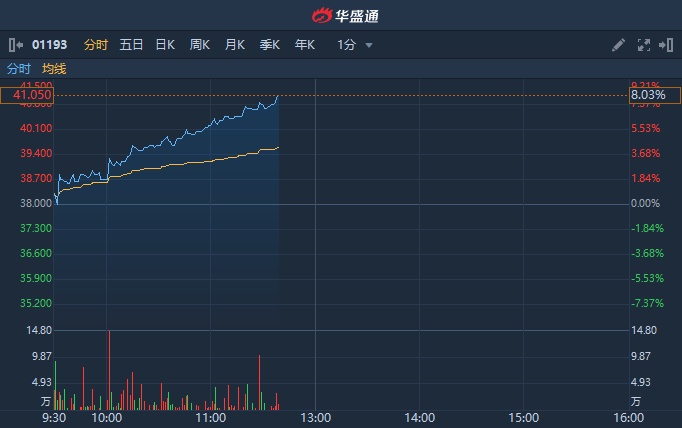Click the 13:00 marker on time axis
Screen dimensions: 682x428
click(315, 417)
